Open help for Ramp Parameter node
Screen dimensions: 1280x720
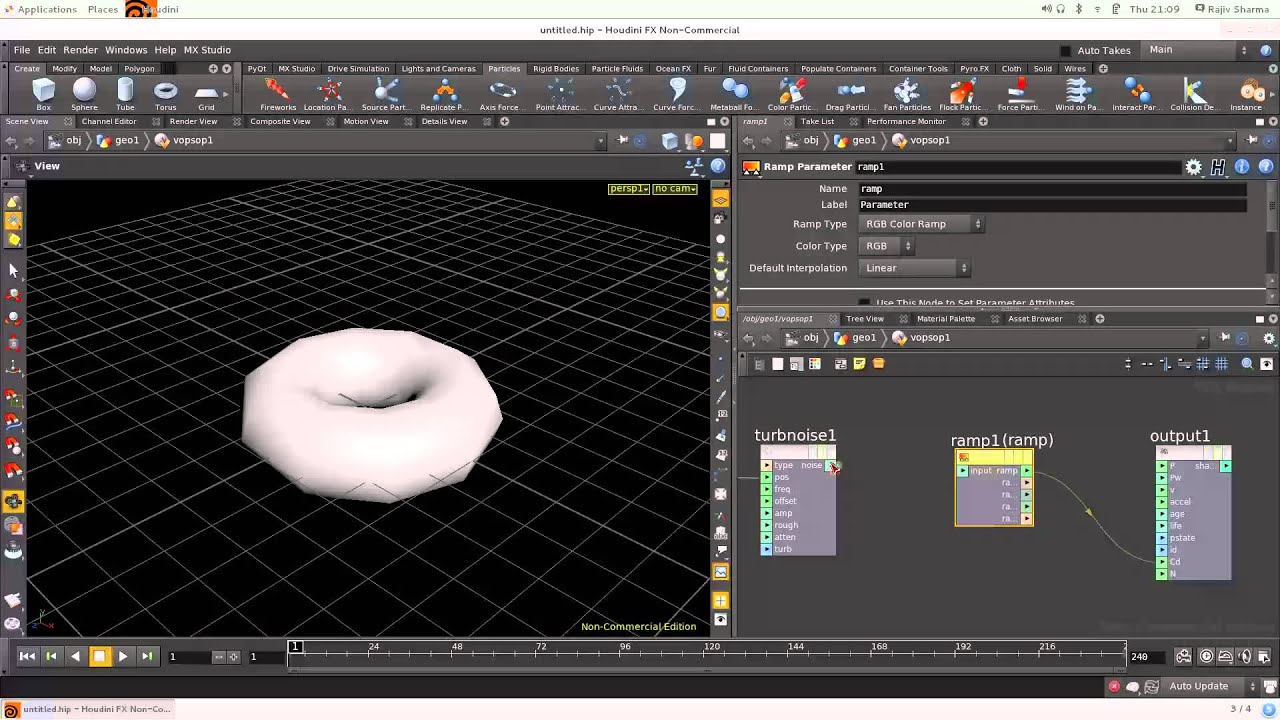[1266, 167]
